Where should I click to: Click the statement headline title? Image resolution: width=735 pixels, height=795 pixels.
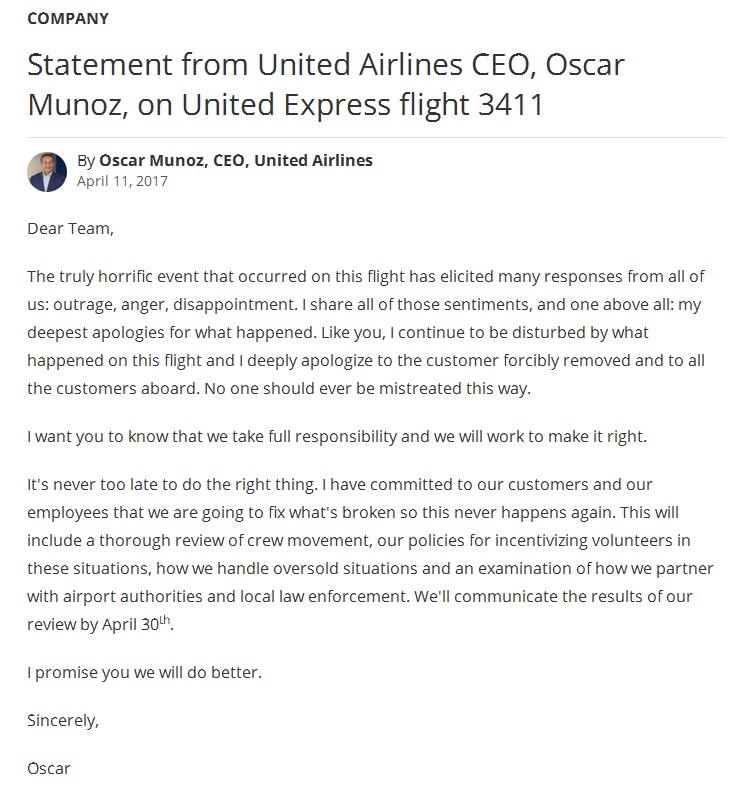point(326,85)
